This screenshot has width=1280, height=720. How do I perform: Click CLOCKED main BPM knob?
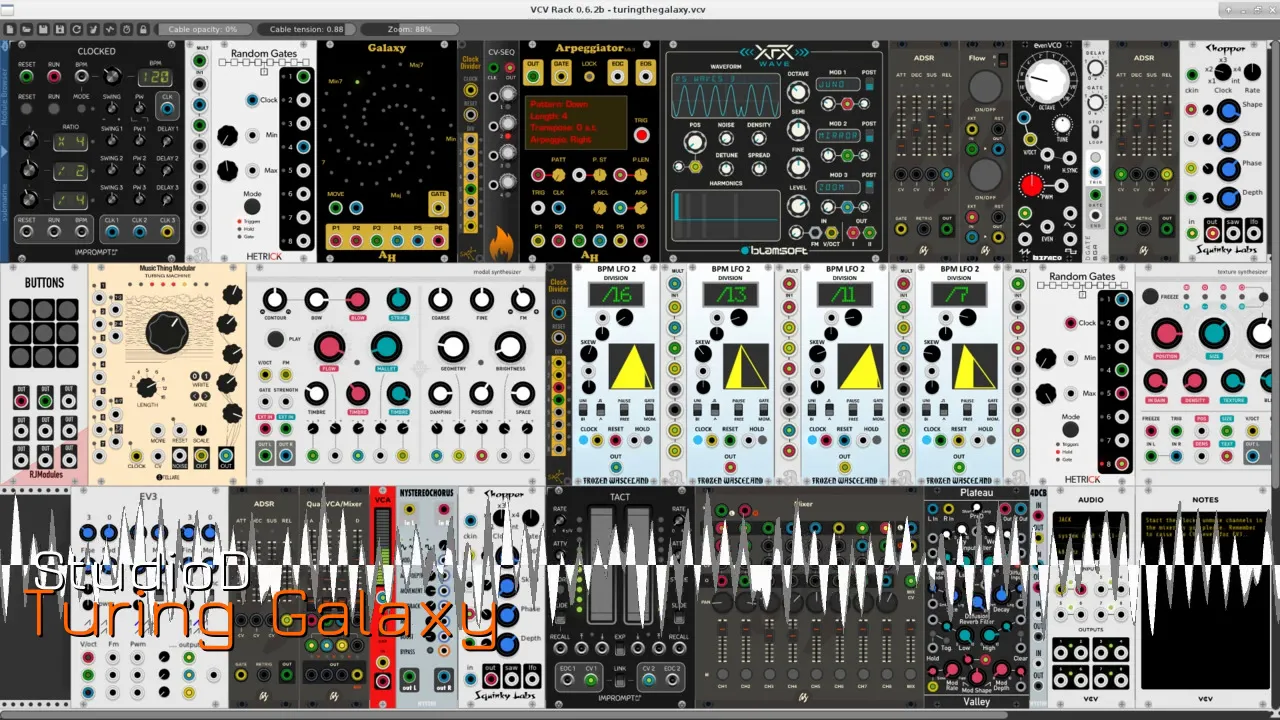(x=111, y=77)
